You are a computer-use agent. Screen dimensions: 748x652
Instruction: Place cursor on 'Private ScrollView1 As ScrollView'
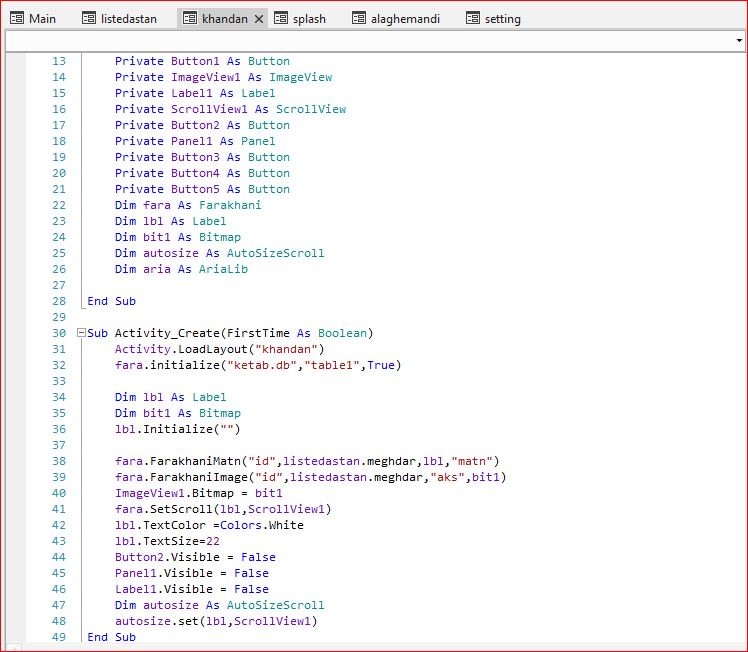230,109
